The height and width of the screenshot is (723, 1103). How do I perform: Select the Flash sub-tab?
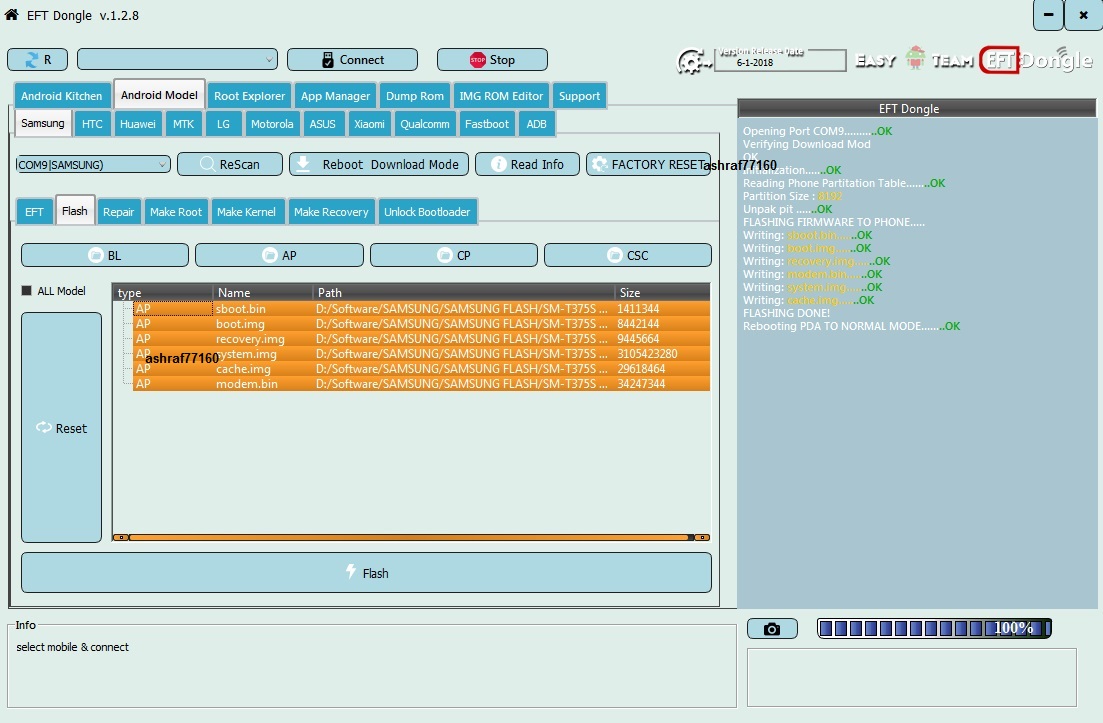coord(75,210)
